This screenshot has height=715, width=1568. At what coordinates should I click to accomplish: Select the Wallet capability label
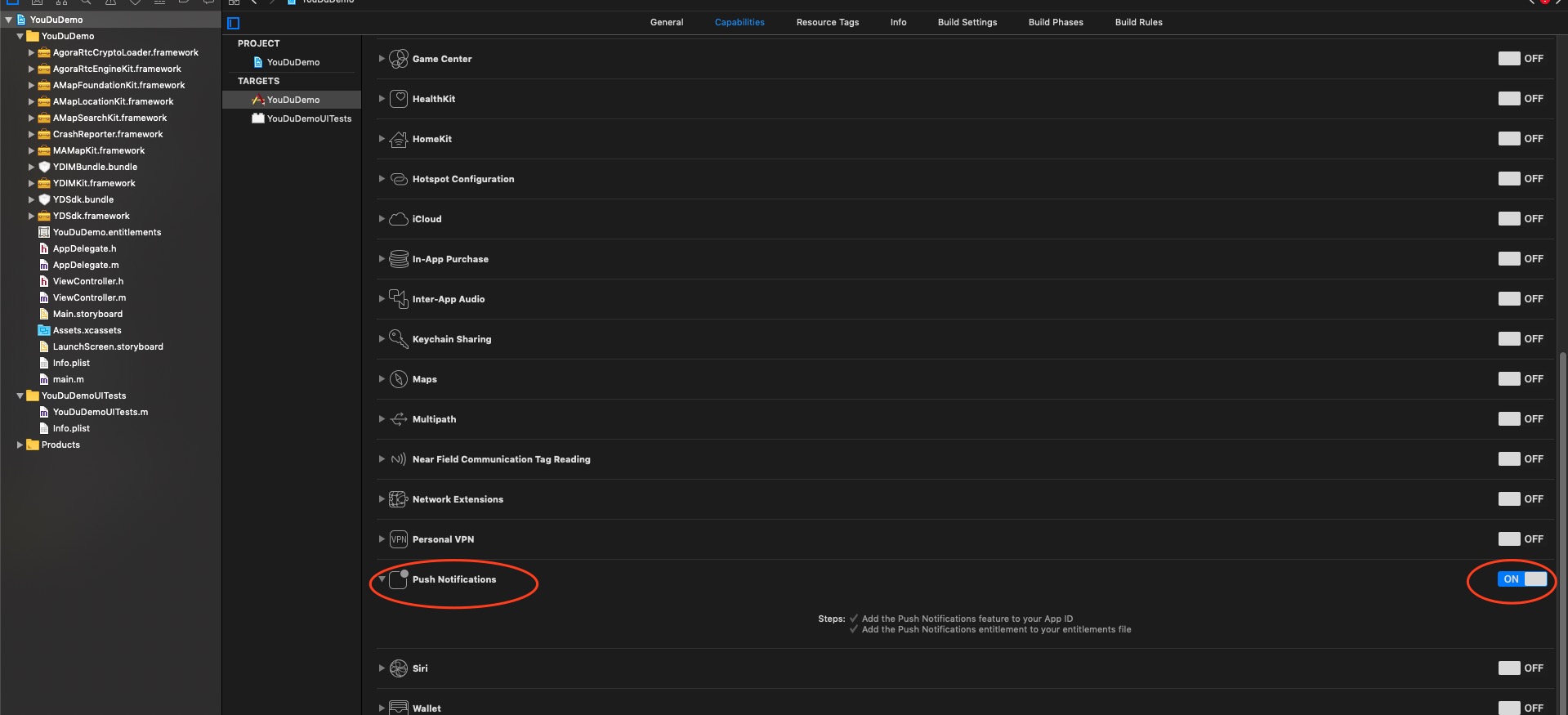tap(427, 708)
